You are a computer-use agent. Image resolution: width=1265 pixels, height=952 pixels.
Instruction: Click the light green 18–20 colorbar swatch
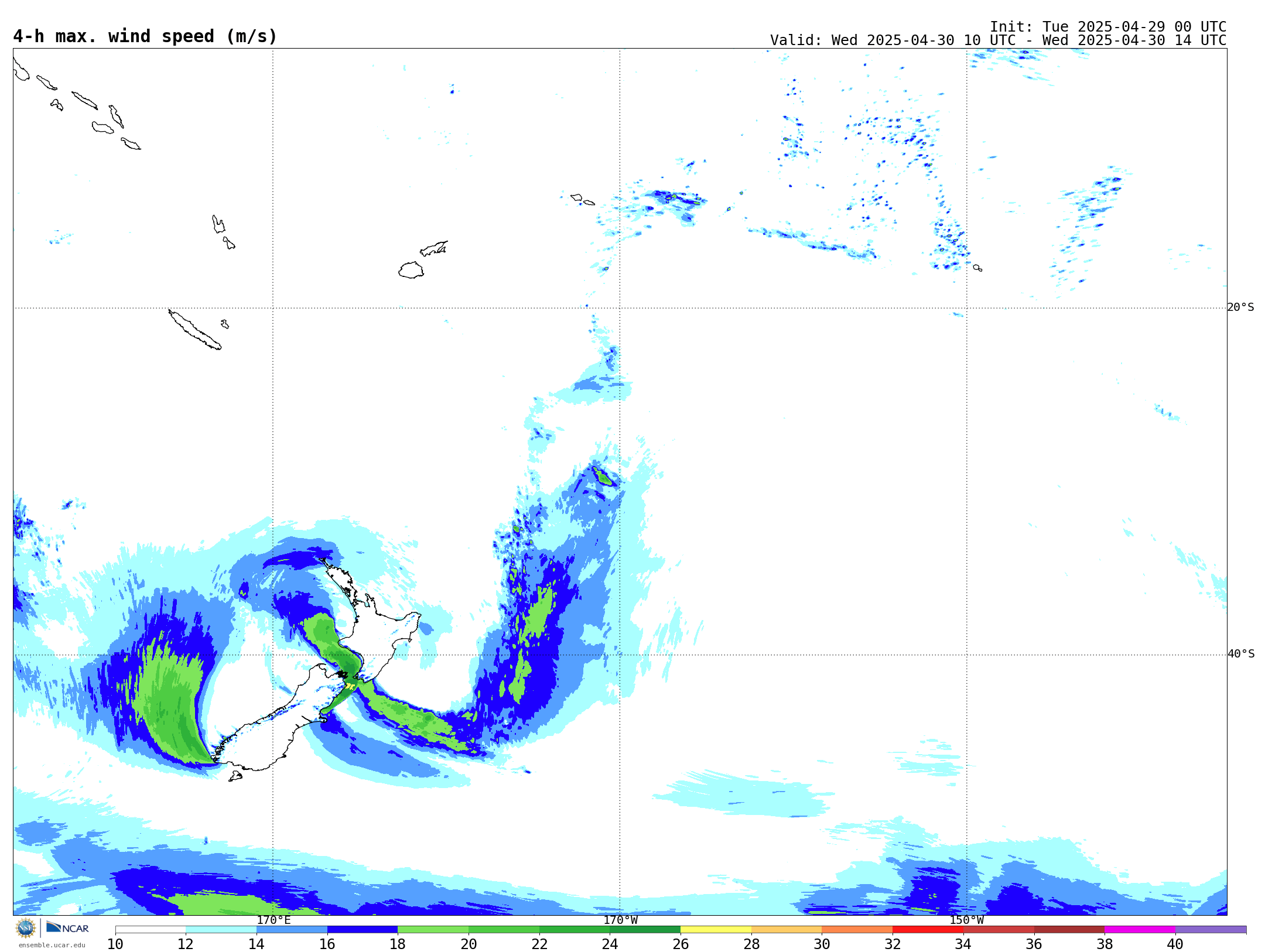click(433, 930)
